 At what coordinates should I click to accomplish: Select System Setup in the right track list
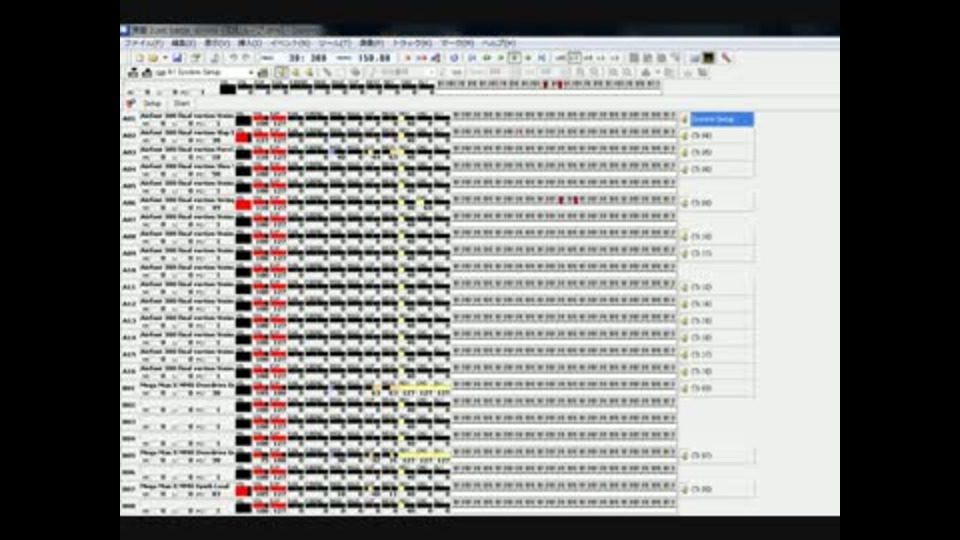721,119
